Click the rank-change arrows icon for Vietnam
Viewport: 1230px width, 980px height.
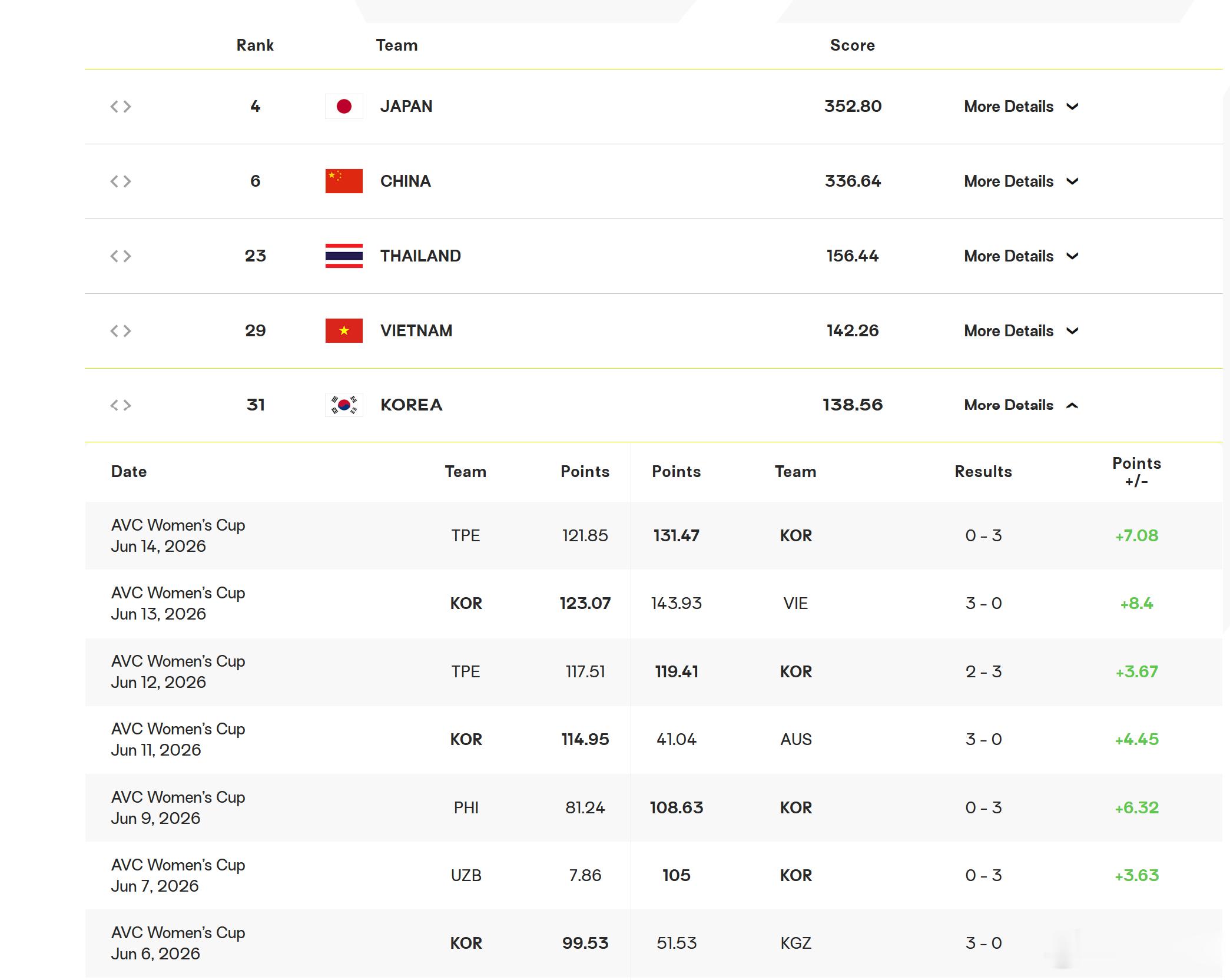[x=121, y=330]
